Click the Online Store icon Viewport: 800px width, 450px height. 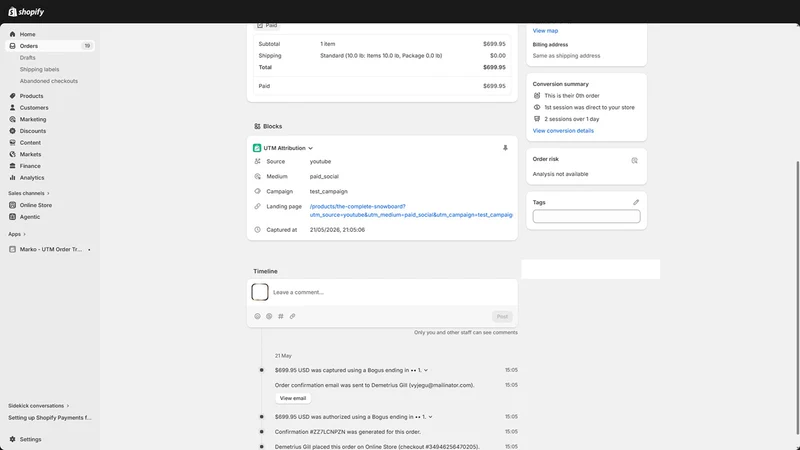pos(12,205)
